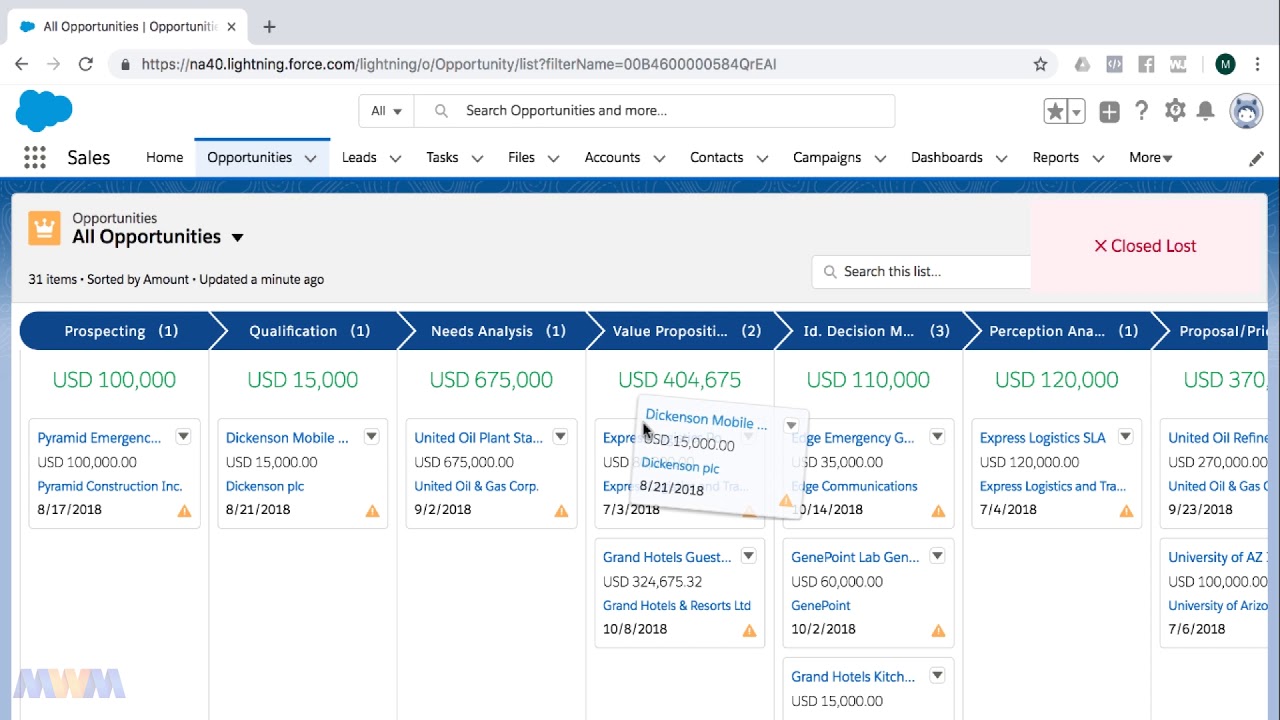Expand the Opportunities tab chevron menu
Viewport: 1280px width, 720px height.
pos(310,158)
